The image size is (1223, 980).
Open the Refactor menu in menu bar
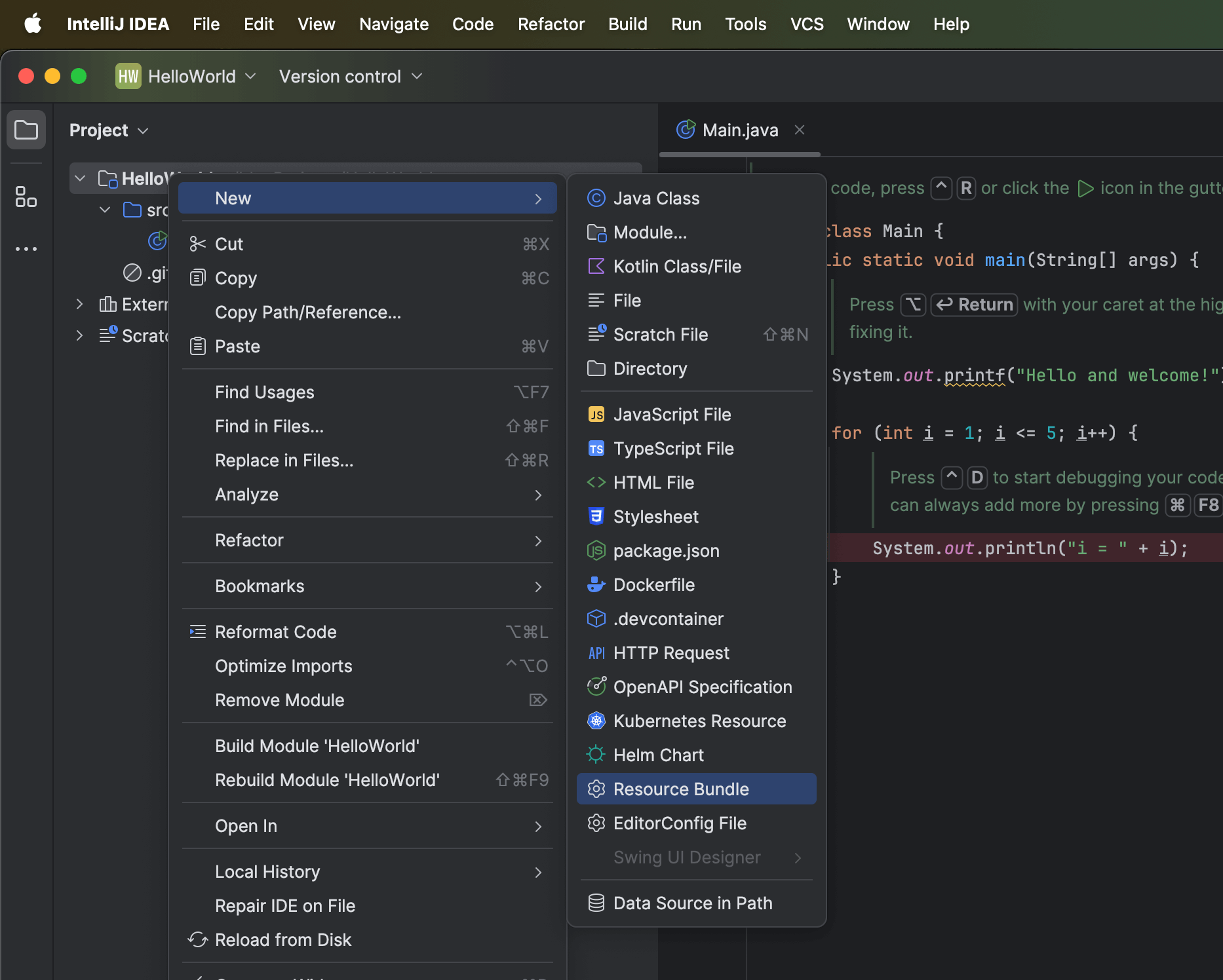point(551,24)
